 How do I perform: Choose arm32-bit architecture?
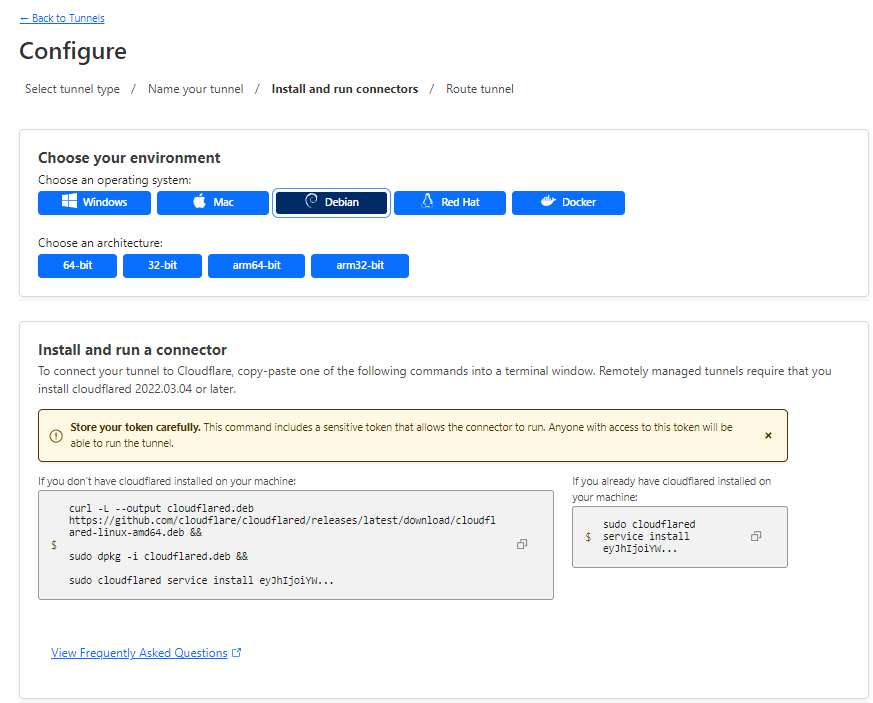[359, 265]
